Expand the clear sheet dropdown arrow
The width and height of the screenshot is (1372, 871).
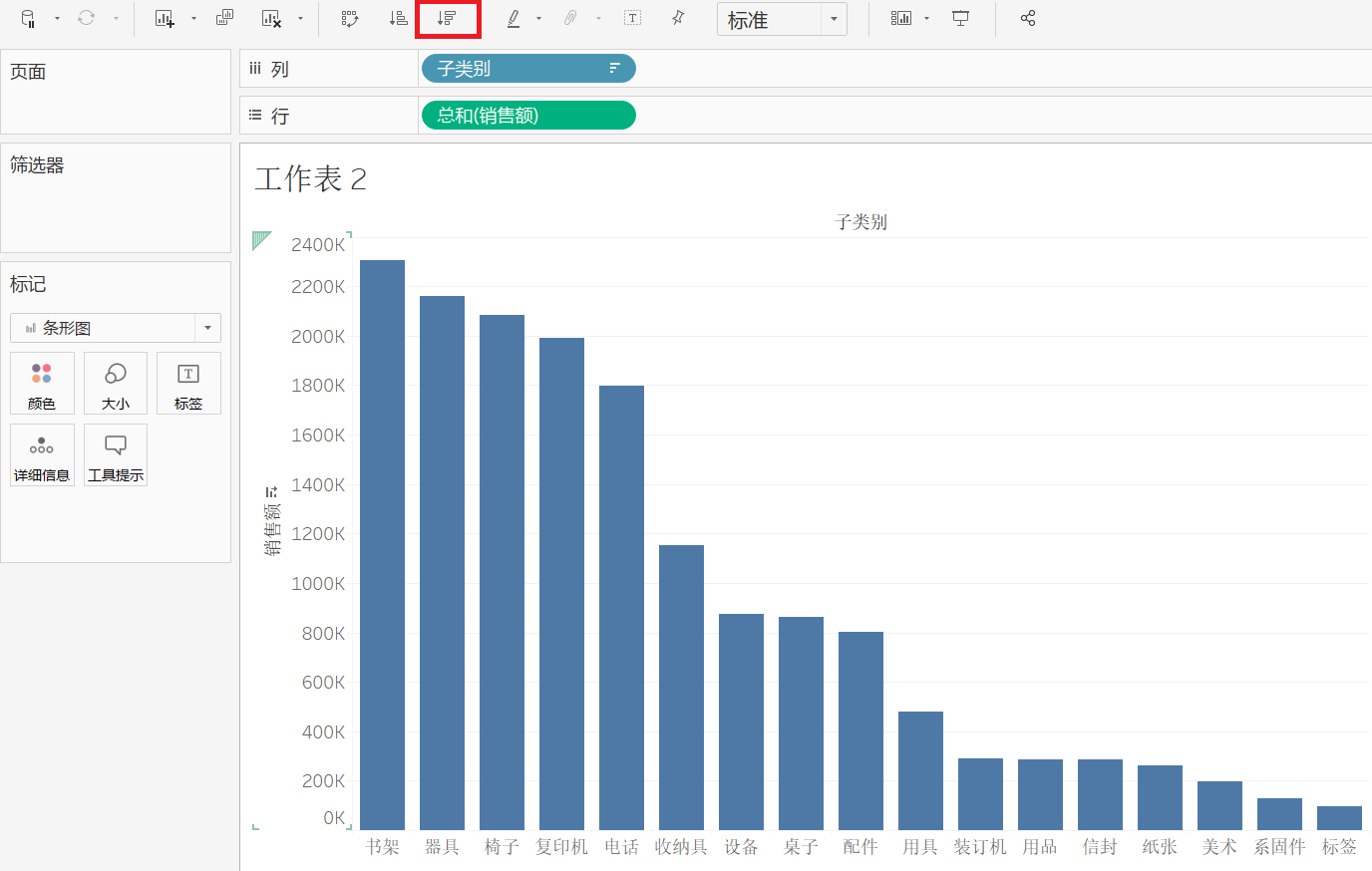pyautogui.click(x=300, y=19)
